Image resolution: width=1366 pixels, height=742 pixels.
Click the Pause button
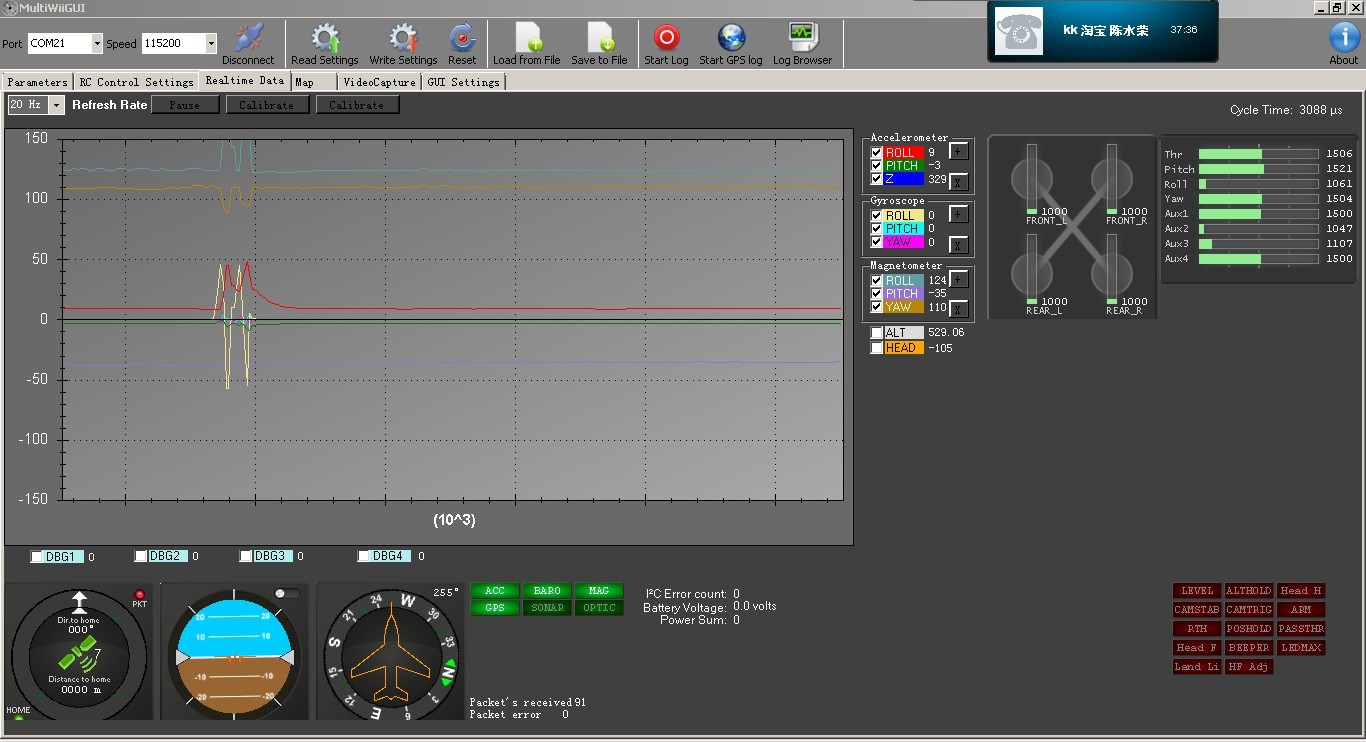185,105
